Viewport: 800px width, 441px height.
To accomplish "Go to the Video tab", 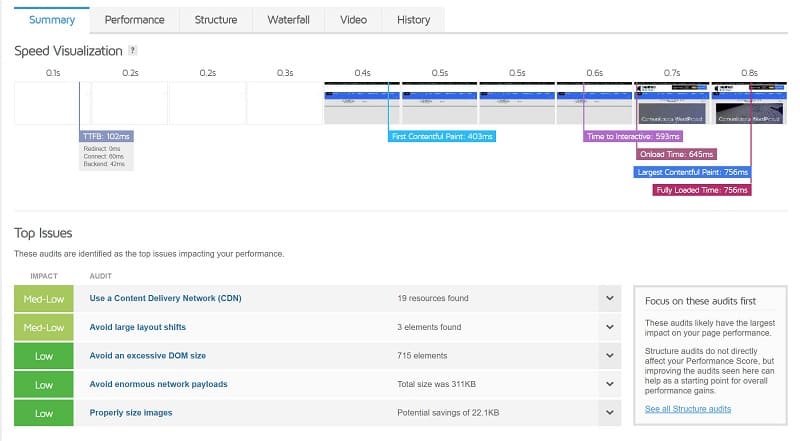I will [353, 19].
